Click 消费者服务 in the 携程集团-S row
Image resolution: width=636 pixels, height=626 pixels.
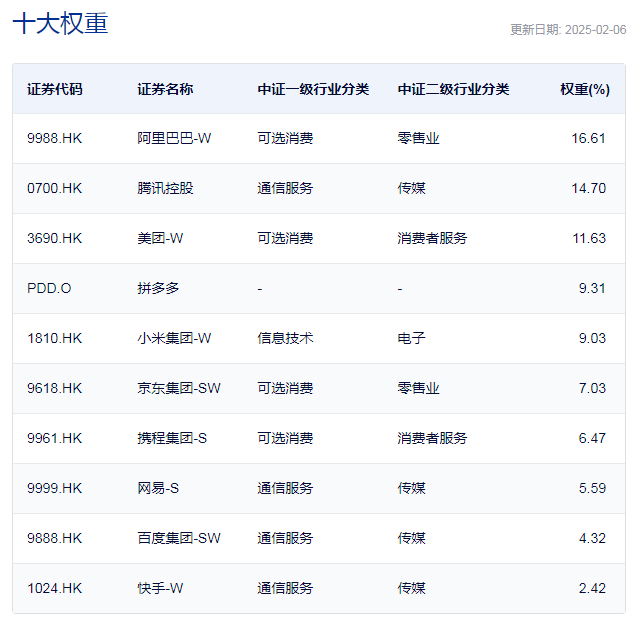click(x=432, y=438)
